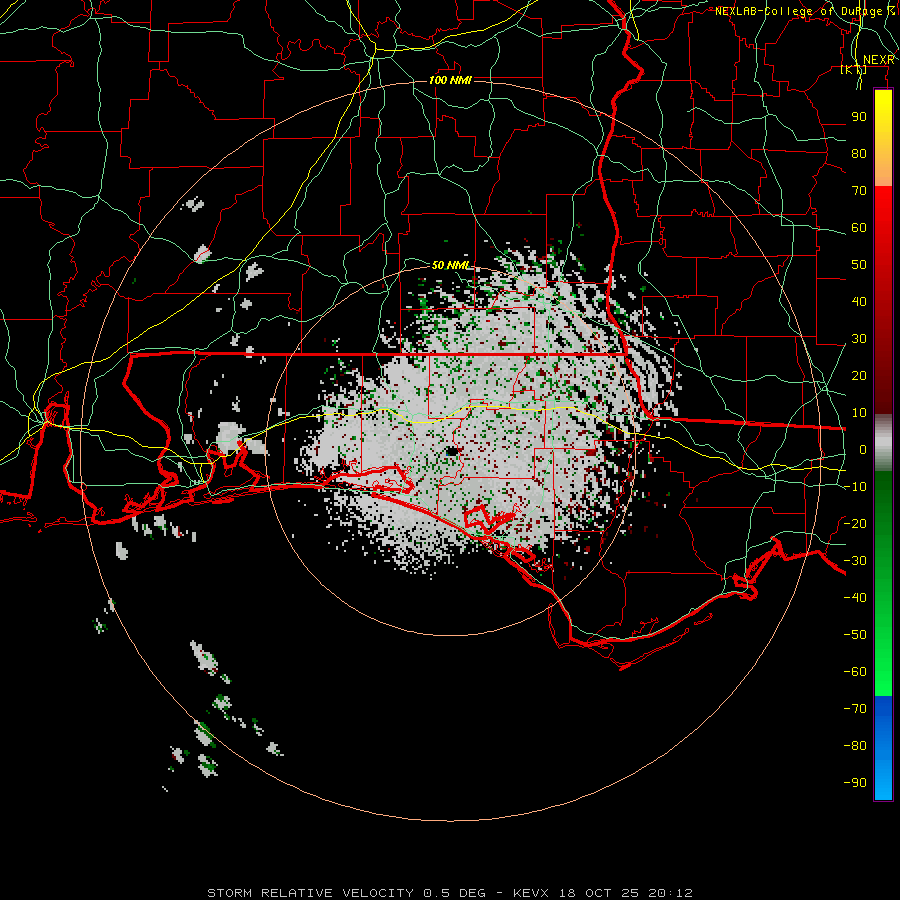Click the 'NEXR' label at the top right

click(879, 60)
